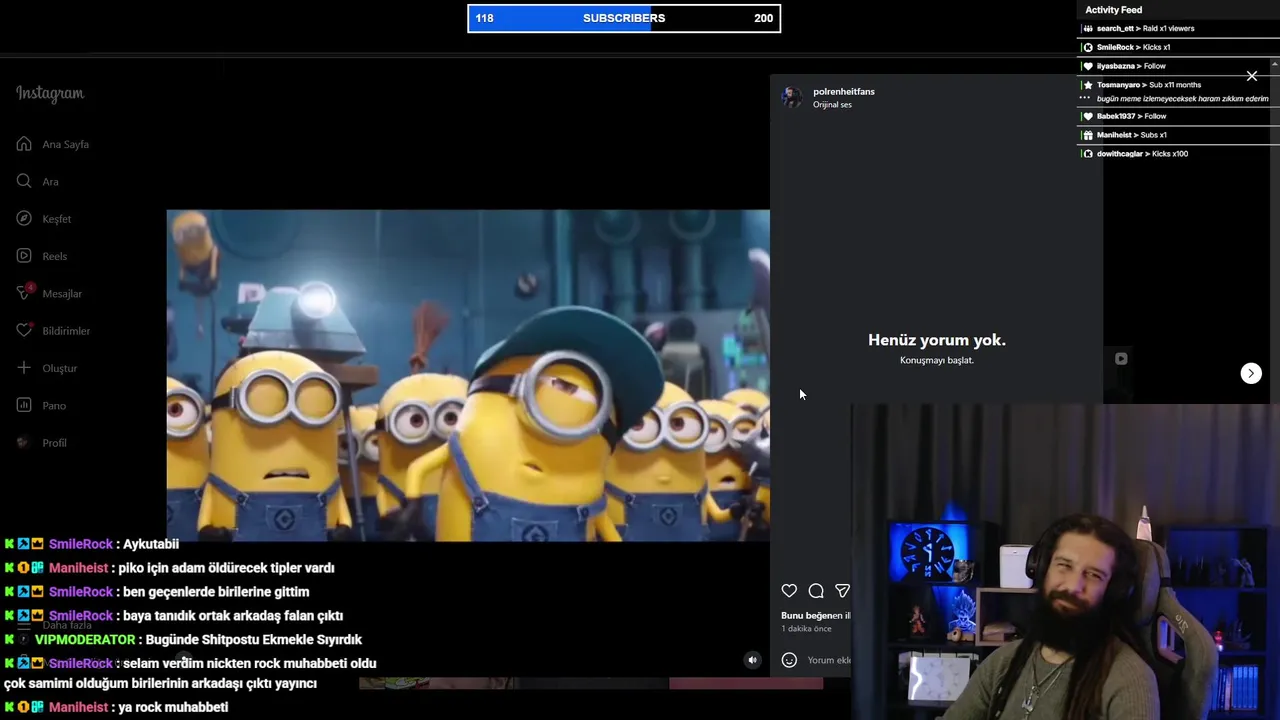Toggle the video sound speaker icon
The width and height of the screenshot is (1280, 720).
click(x=753, y=660)
